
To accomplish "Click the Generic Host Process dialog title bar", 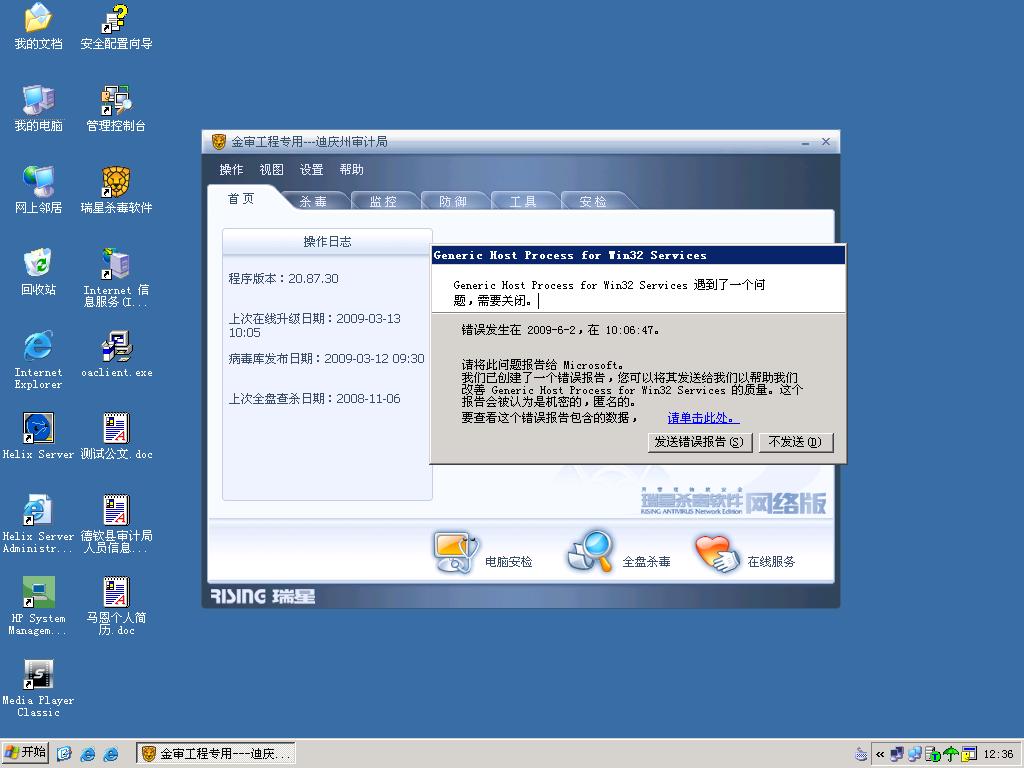I will point(638,255).
